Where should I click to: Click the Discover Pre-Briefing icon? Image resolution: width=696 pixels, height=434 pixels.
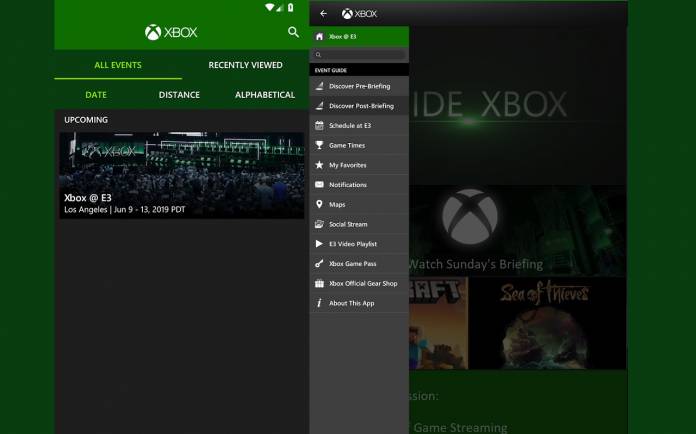click(319, 86)
